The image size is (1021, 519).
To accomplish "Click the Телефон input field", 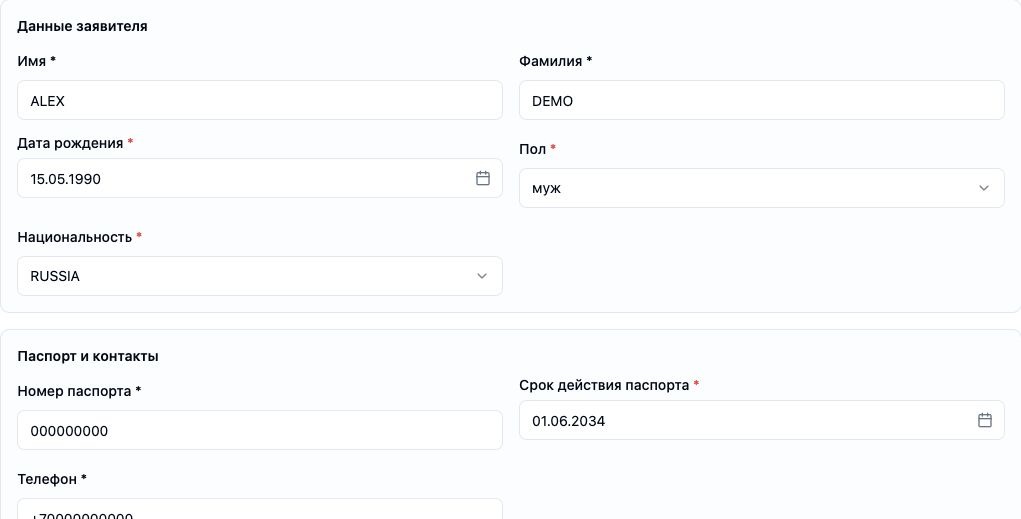I will point(260,509).
